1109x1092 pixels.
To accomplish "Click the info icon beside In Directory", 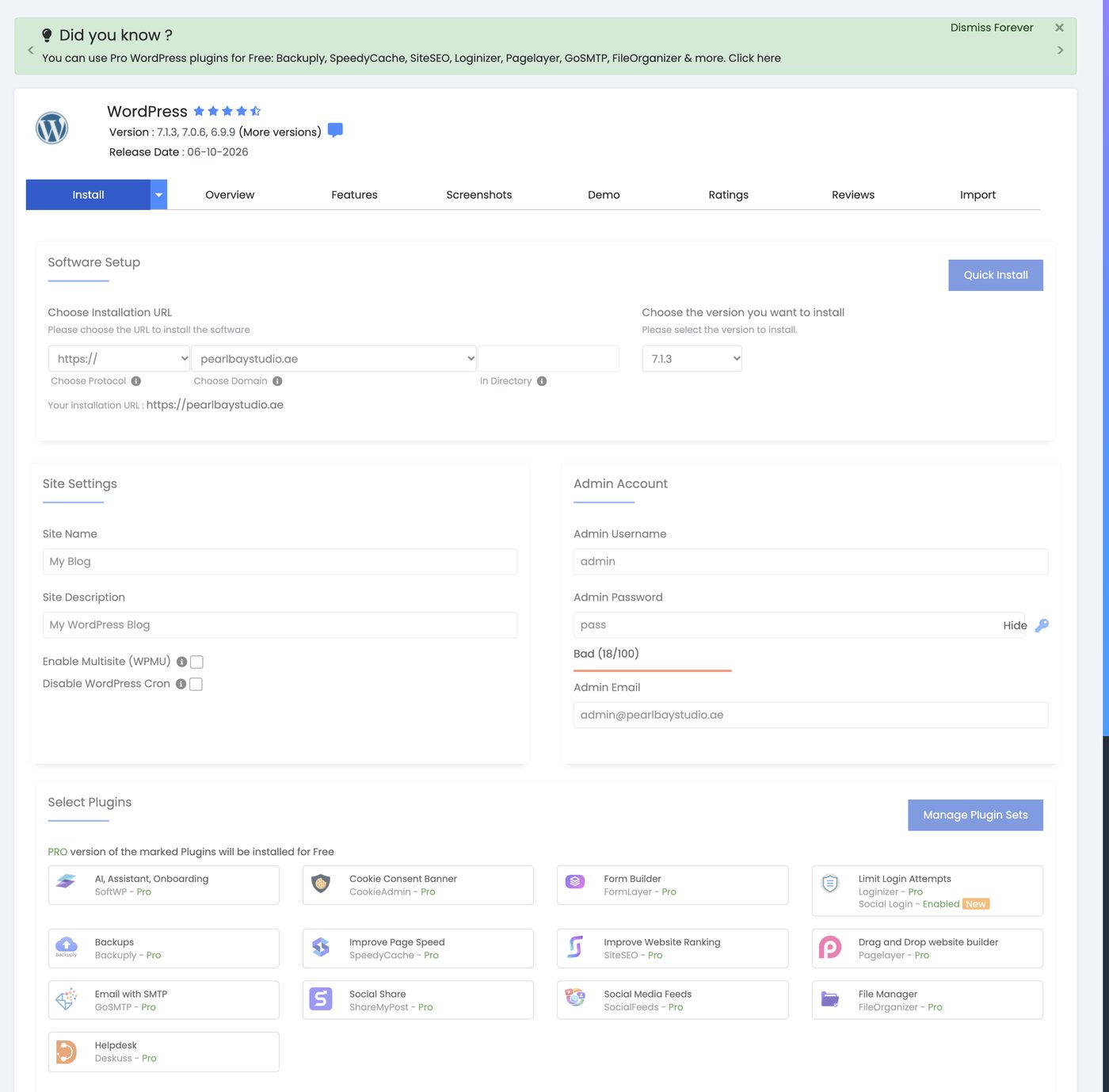I will pyautogui.click(x=542, y=381).
